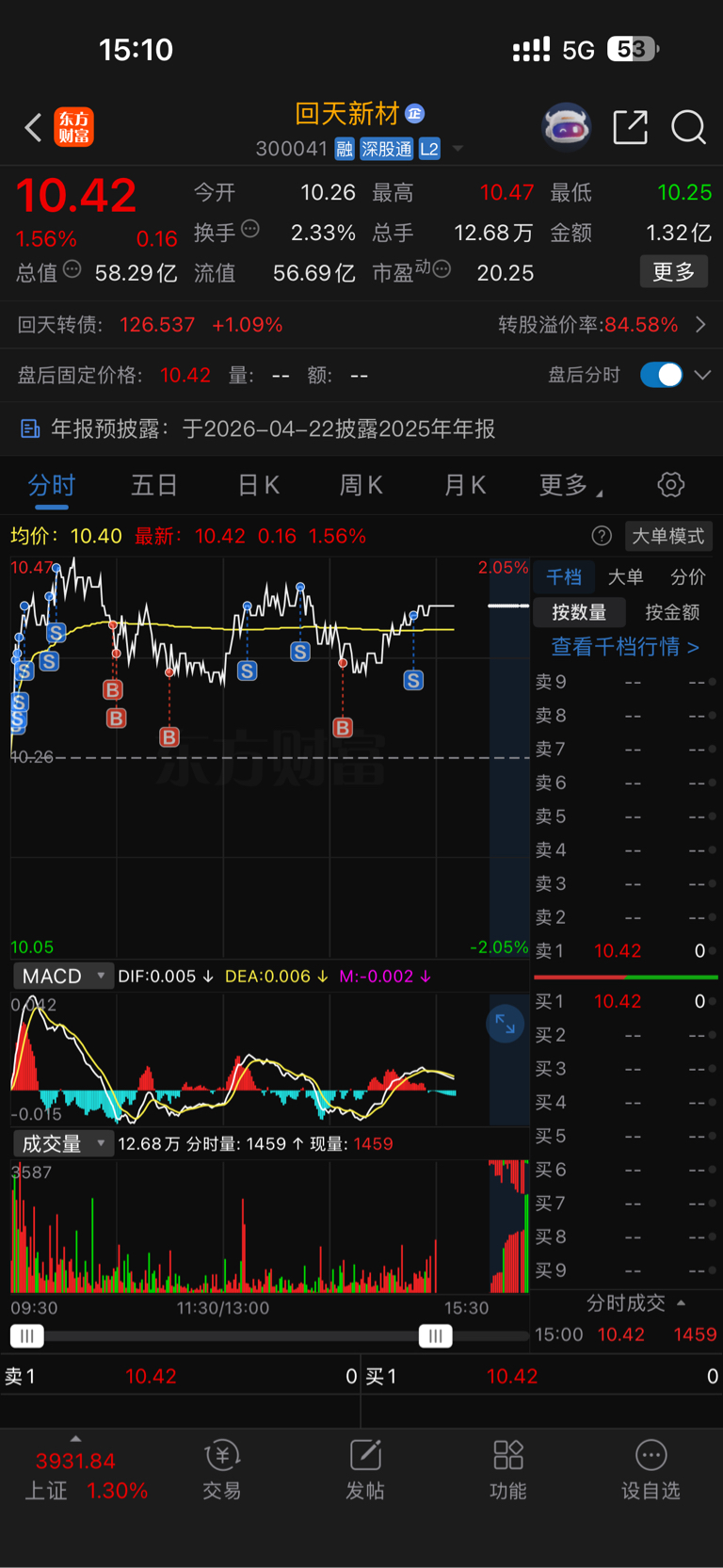
Task: Switch to the 周K tab
Action: (361, 485)
